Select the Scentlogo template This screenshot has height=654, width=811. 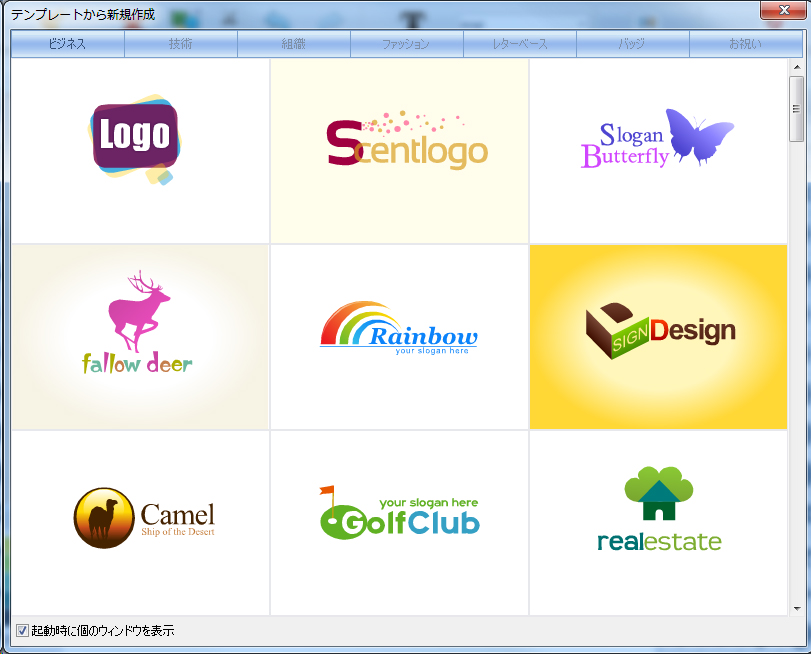pyautogui.click(x=399, y=151)
